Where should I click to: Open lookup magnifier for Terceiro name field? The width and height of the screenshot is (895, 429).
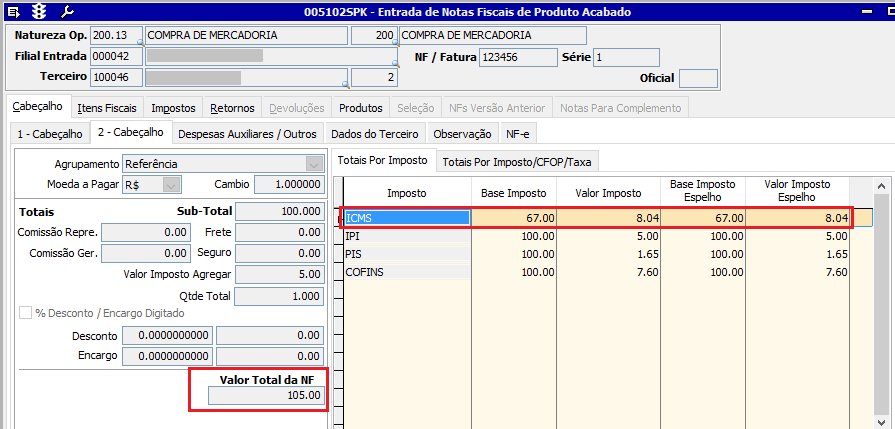point(345,84)
